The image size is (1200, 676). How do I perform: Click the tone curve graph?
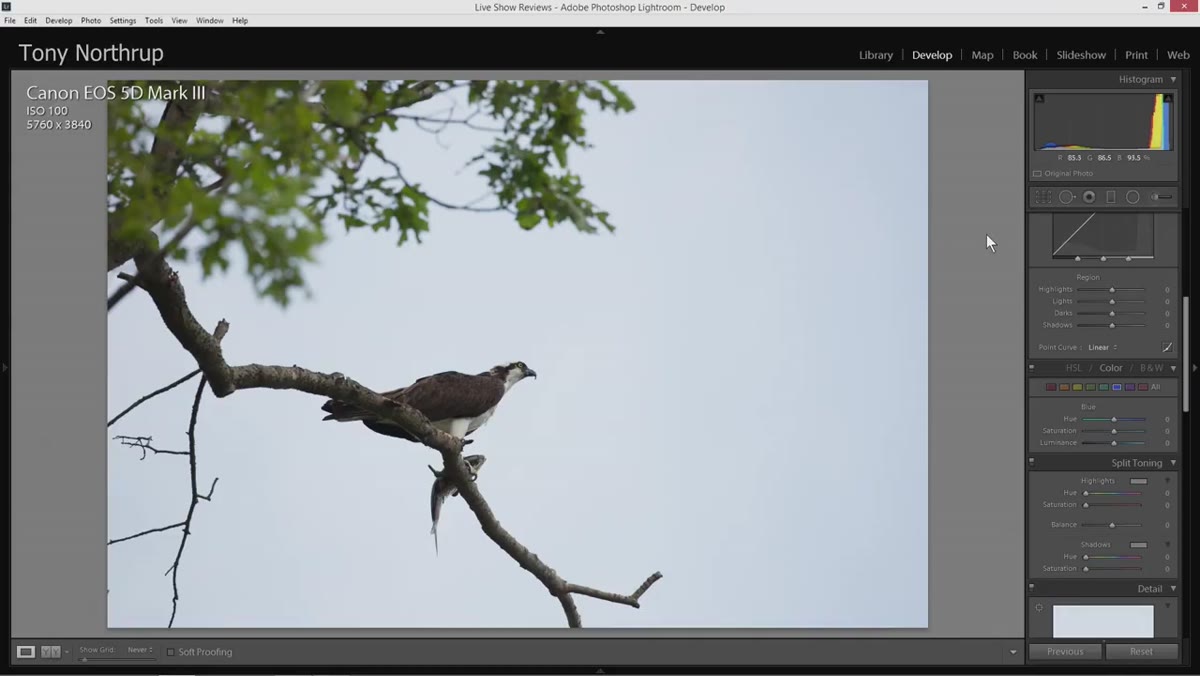pos(1103,236)
